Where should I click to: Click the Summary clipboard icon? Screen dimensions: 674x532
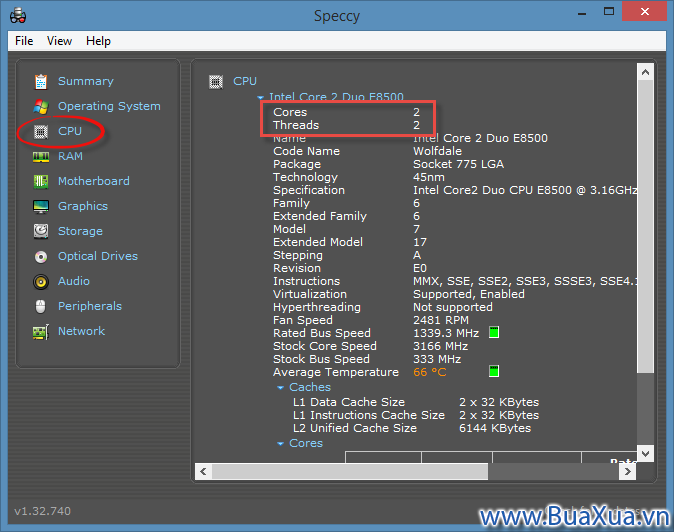[x=41, y=82]
